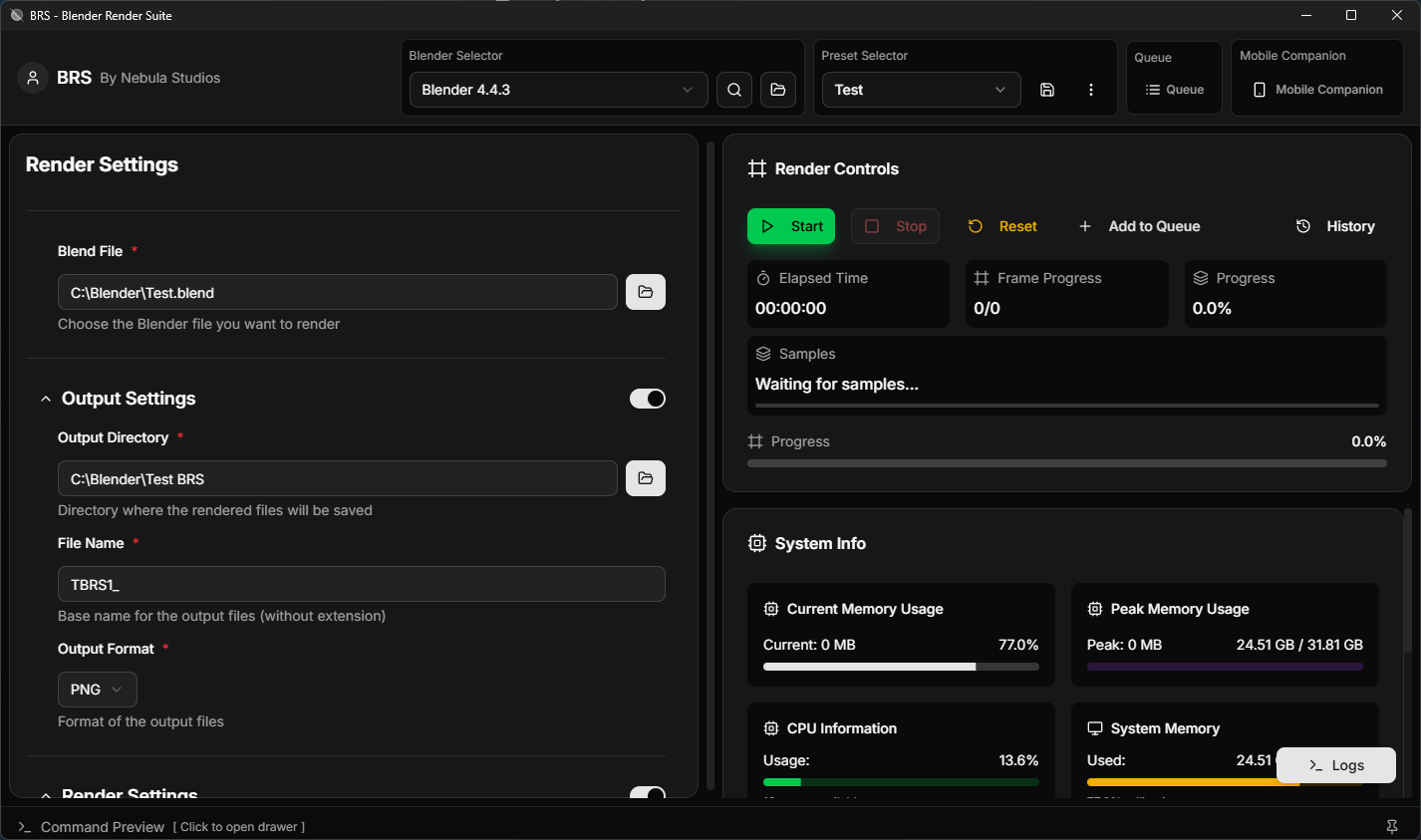The image size is (1421, 840).
Task: Browse for Output Directory with folder icon
Action: click(x=646, y=478)
